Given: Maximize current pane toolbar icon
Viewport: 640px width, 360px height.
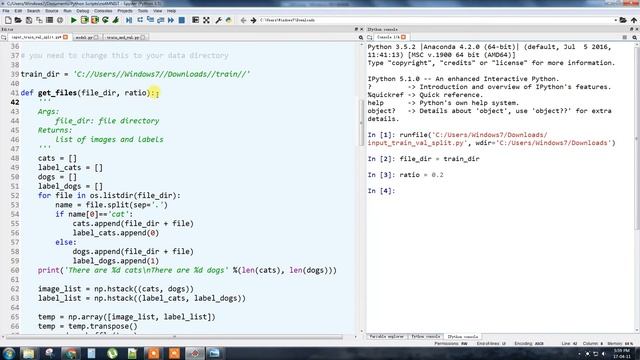Looking at the screenshot, I should 196,20.
